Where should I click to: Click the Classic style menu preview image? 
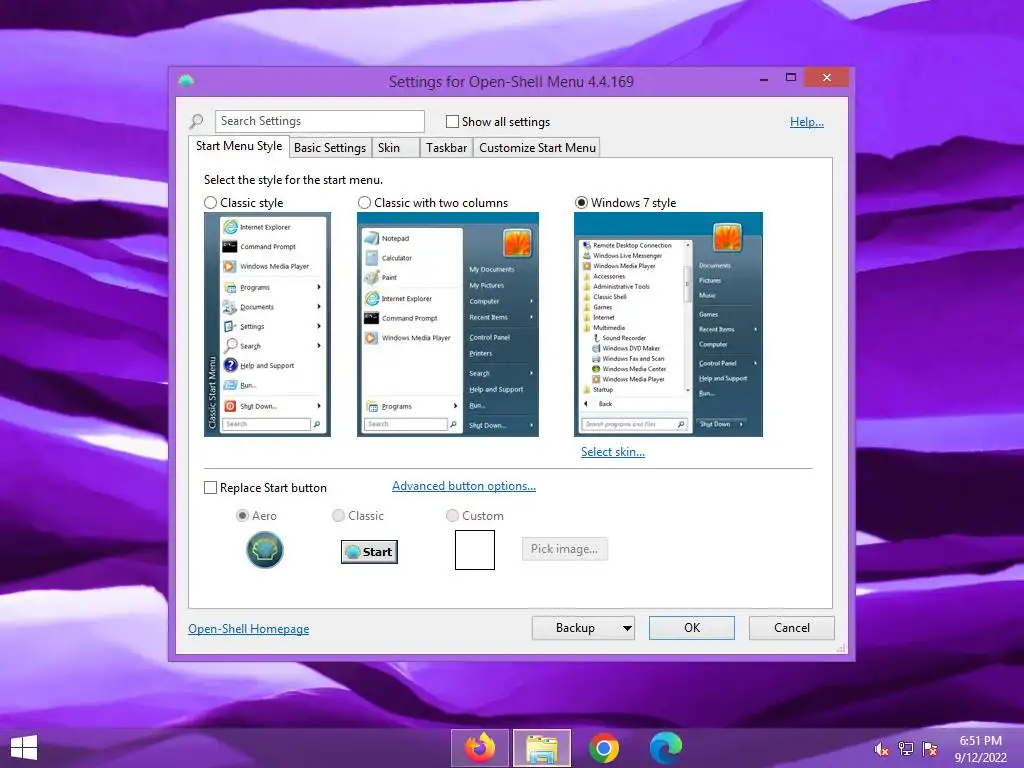coord(267,324)
